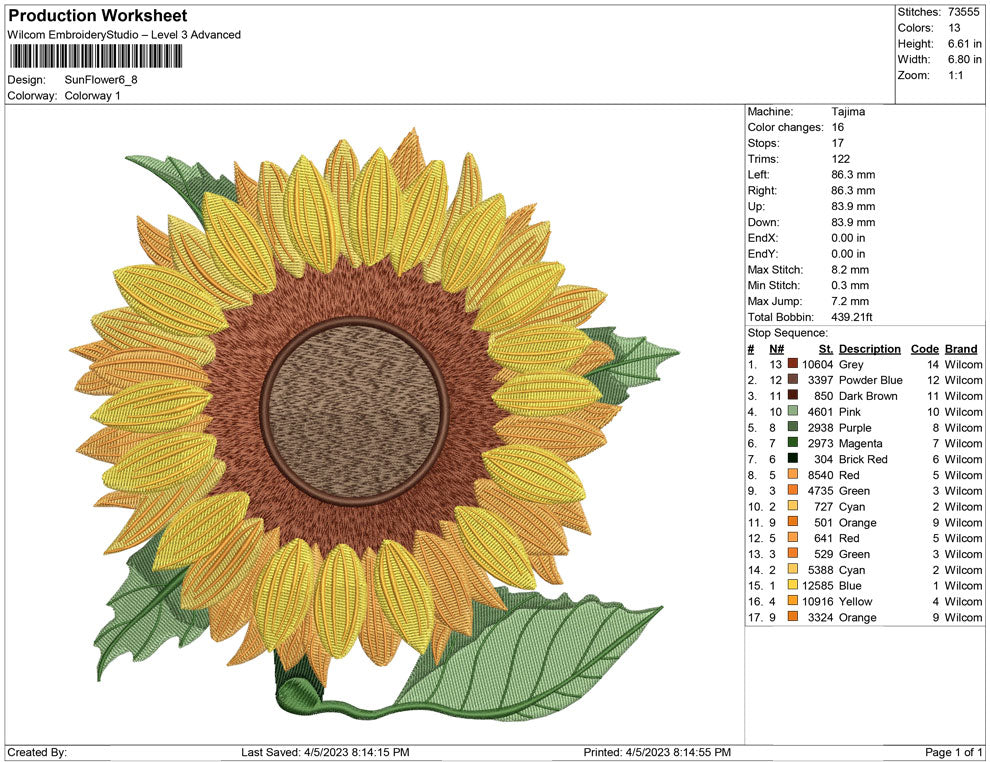The image size is (990, 762).
Task: Click the N# column header
Action: coord(776,349)
